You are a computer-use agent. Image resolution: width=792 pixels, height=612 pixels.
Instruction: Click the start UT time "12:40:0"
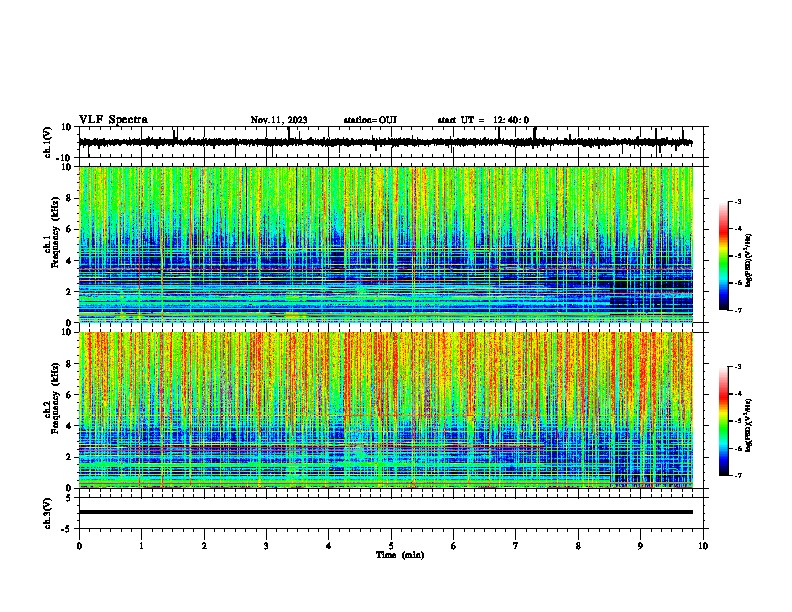tap(511, 120)
